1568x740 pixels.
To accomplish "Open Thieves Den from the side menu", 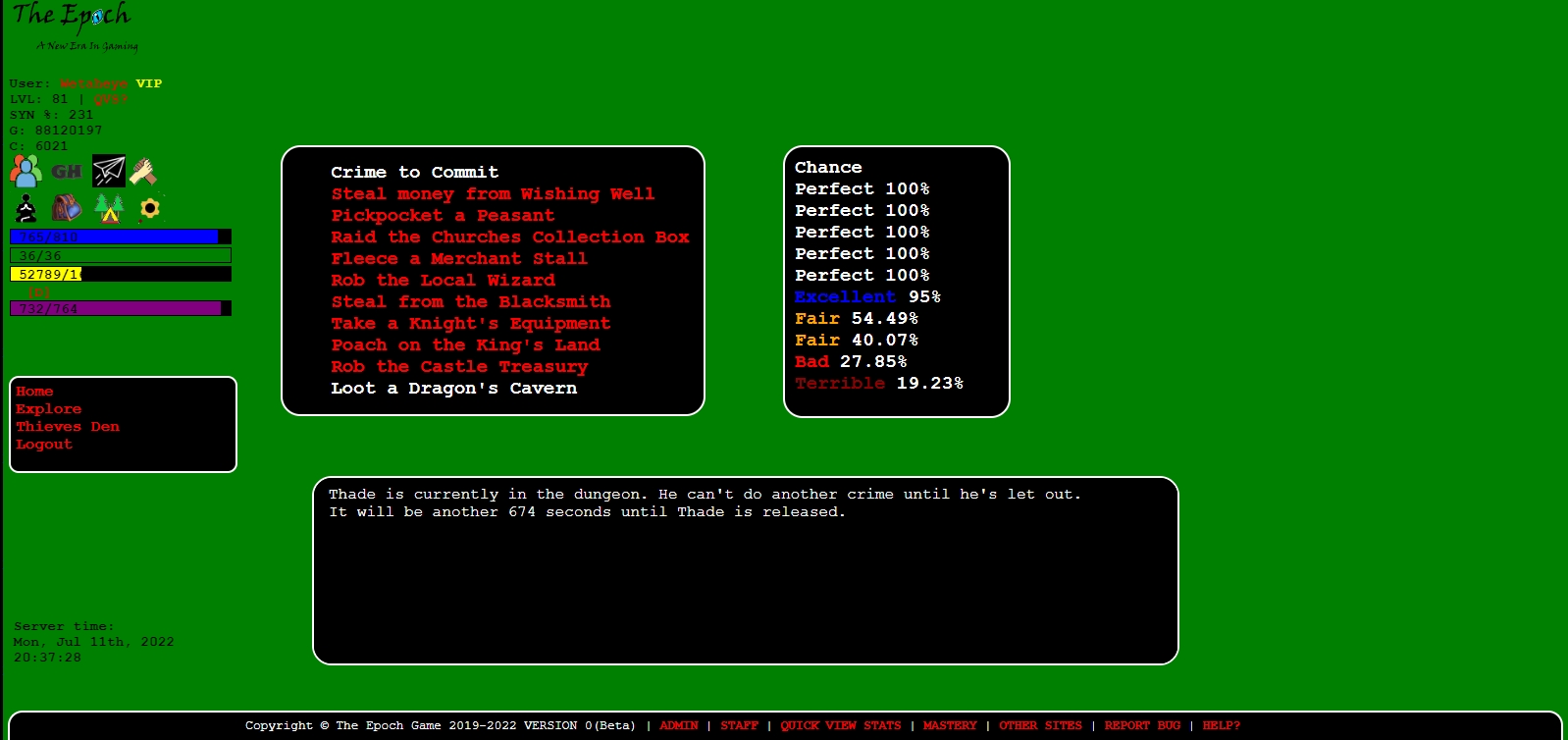I will [68, 427].
